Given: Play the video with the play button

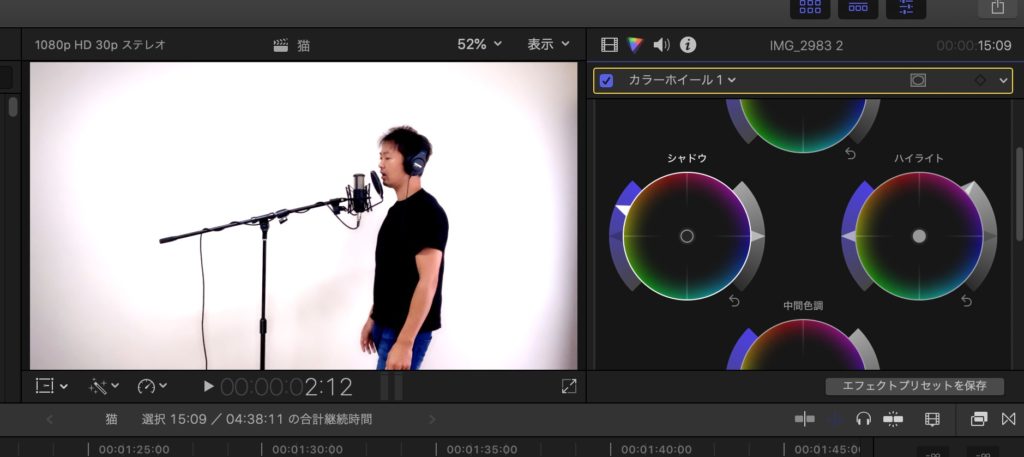Looking at the screenshot, I should [208, 386].
